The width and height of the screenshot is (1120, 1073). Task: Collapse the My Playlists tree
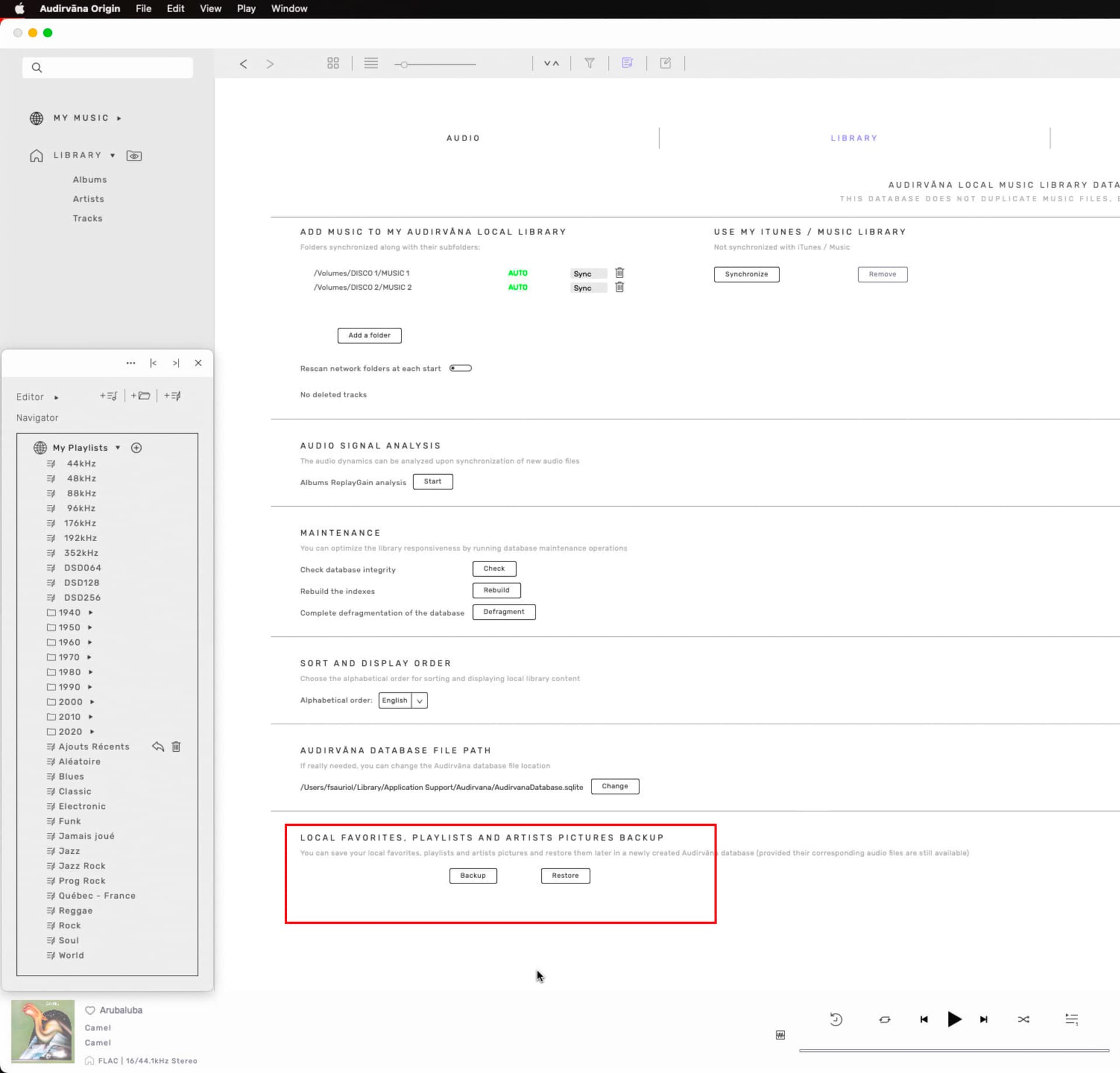click(x=118, y=447)
